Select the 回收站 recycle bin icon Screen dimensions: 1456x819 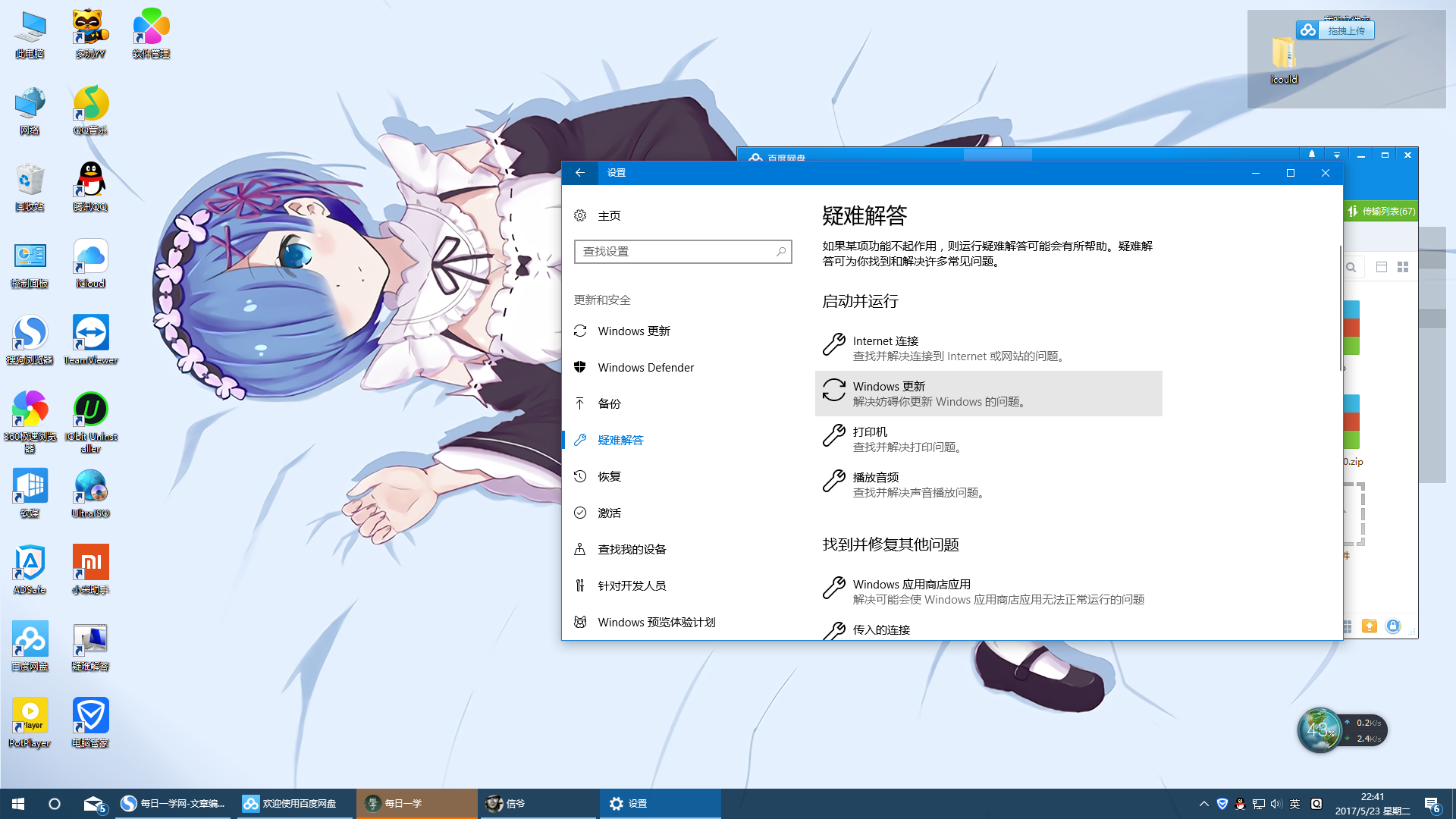point(30,188)
